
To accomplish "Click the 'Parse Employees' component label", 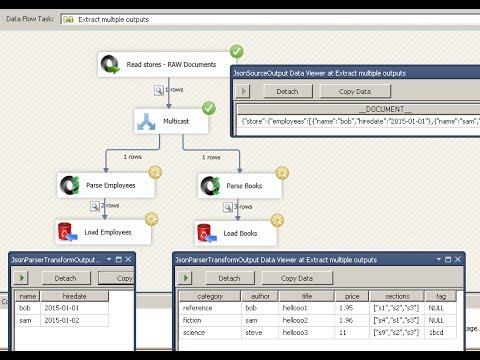I will (111, 185).
